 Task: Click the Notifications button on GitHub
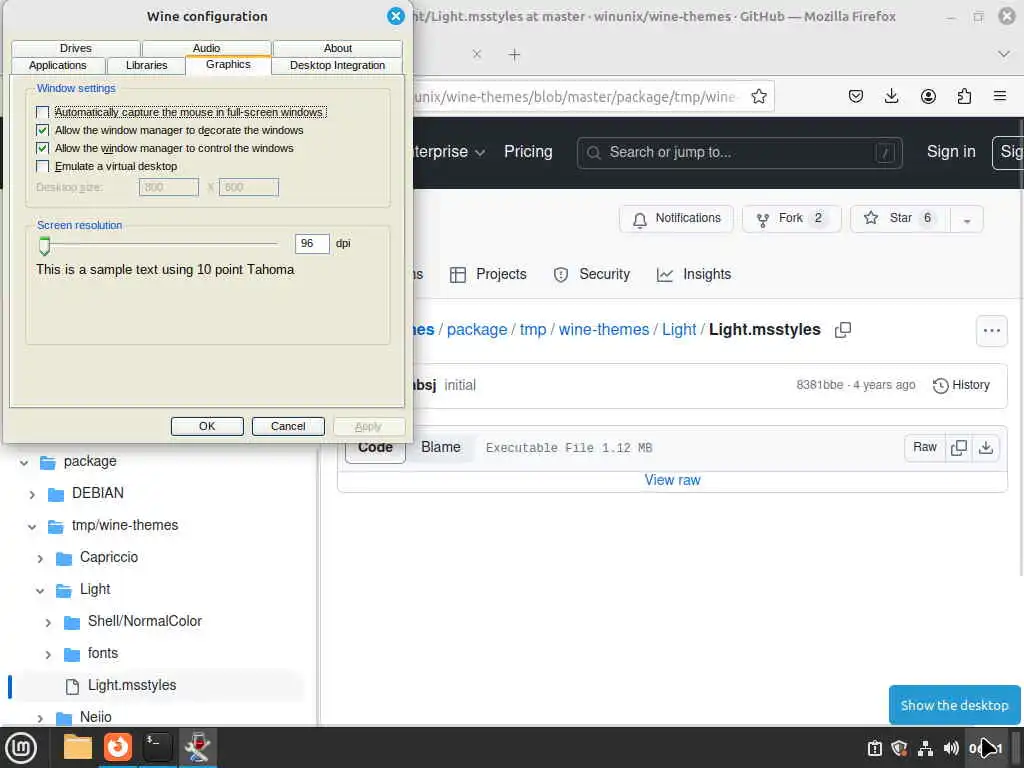(676, 219)
